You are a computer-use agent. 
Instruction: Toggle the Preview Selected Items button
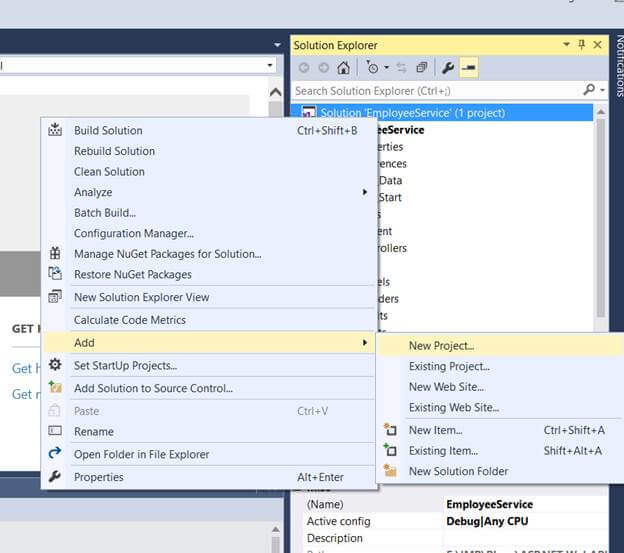(469, 68)
